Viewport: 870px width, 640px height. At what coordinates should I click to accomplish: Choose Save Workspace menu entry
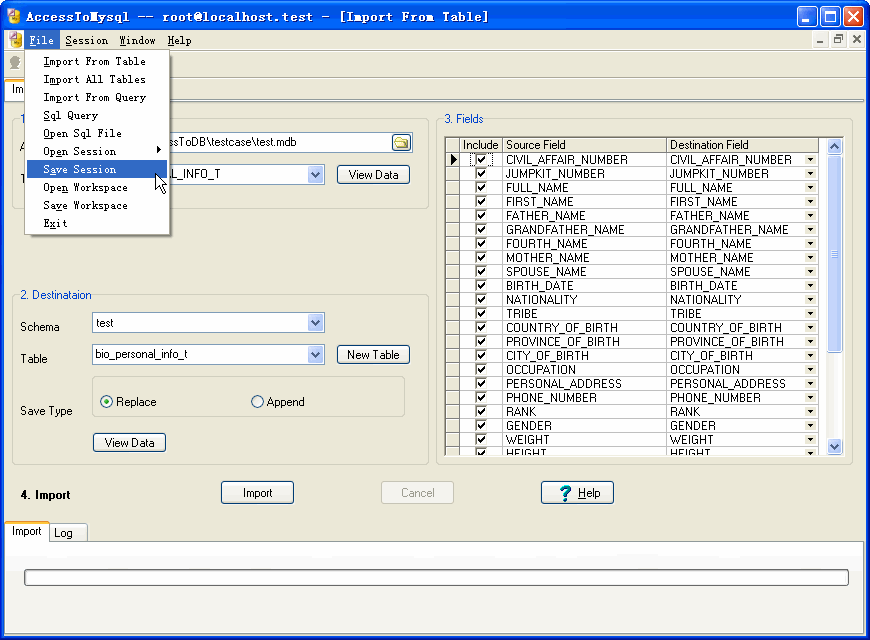tap(97, 205)
